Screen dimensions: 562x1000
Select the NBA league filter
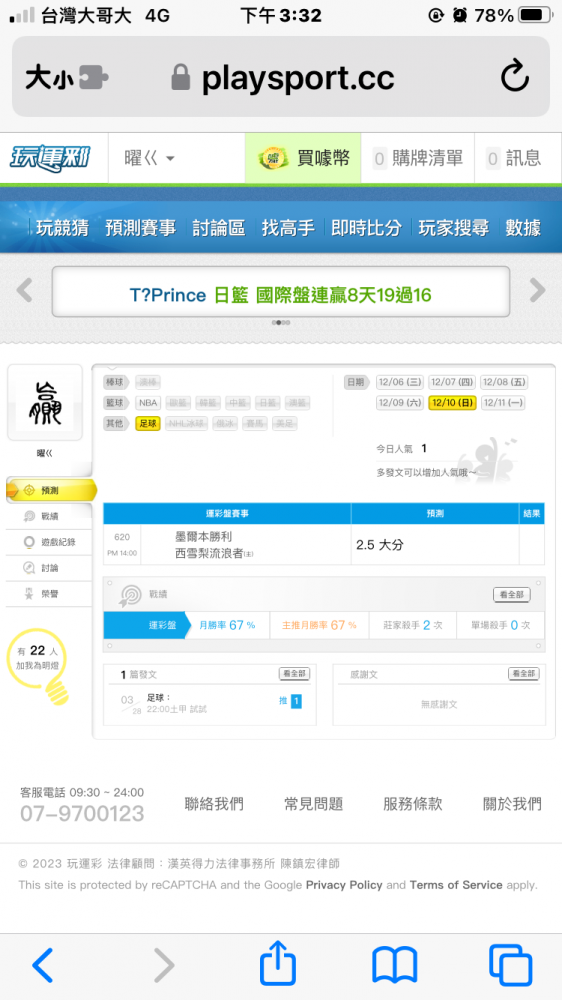coord(148,403)
